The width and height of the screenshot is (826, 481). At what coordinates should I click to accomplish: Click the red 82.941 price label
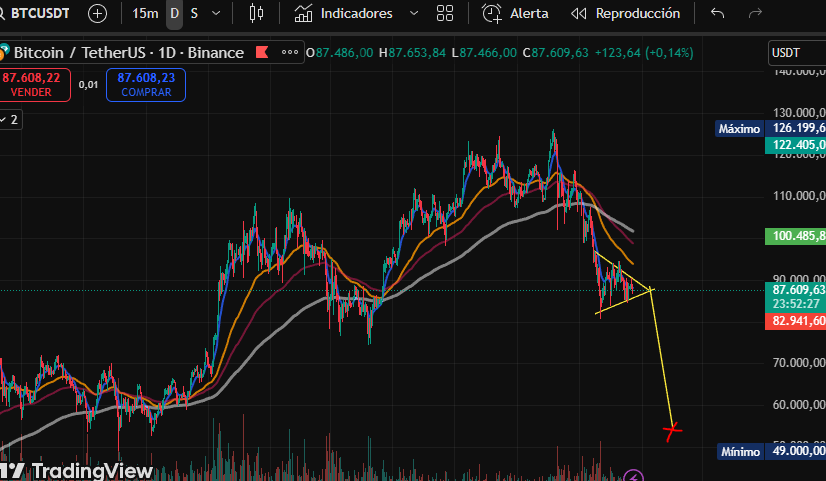[x=795, y=321]
